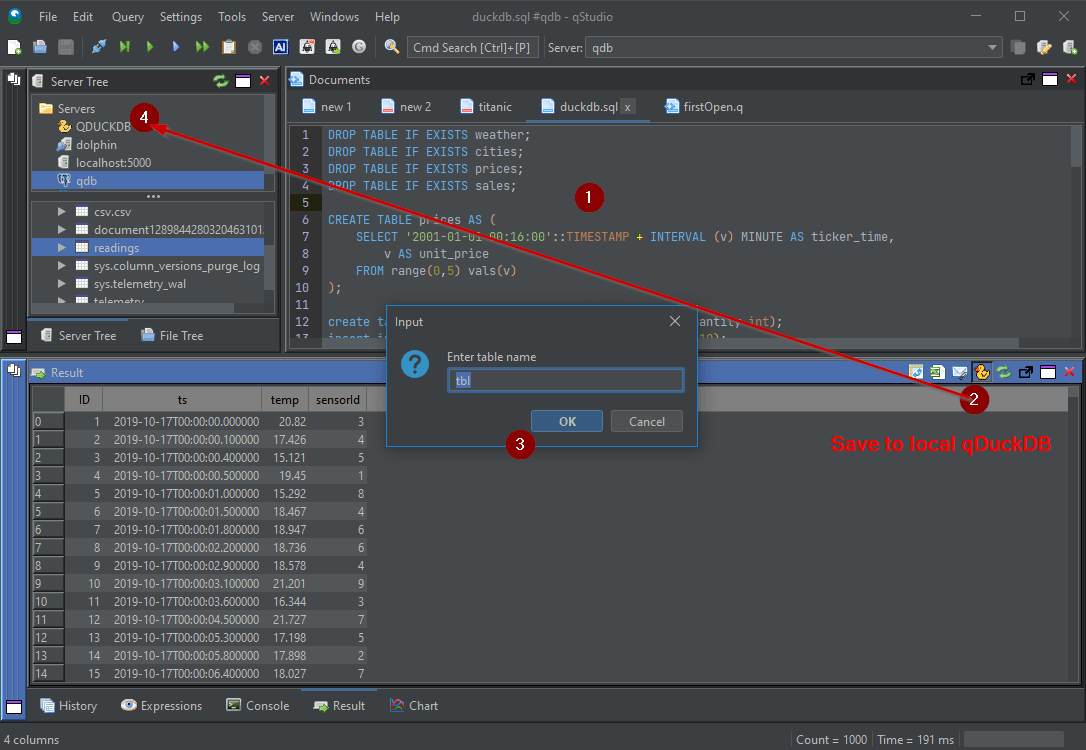This screenshot has height=750, width=1086.
Task: Click the plug connect-server toolbar icon
Action: pos(99,47)
